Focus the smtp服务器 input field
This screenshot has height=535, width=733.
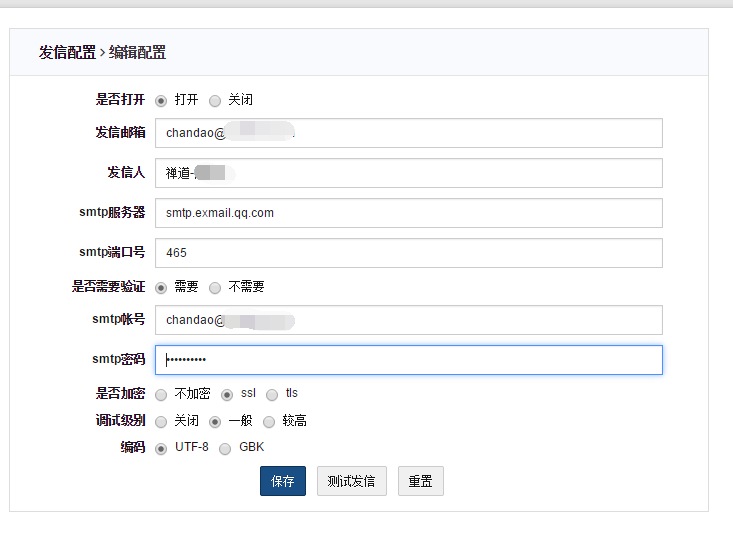pyautogui.click(x=408, y=213)
